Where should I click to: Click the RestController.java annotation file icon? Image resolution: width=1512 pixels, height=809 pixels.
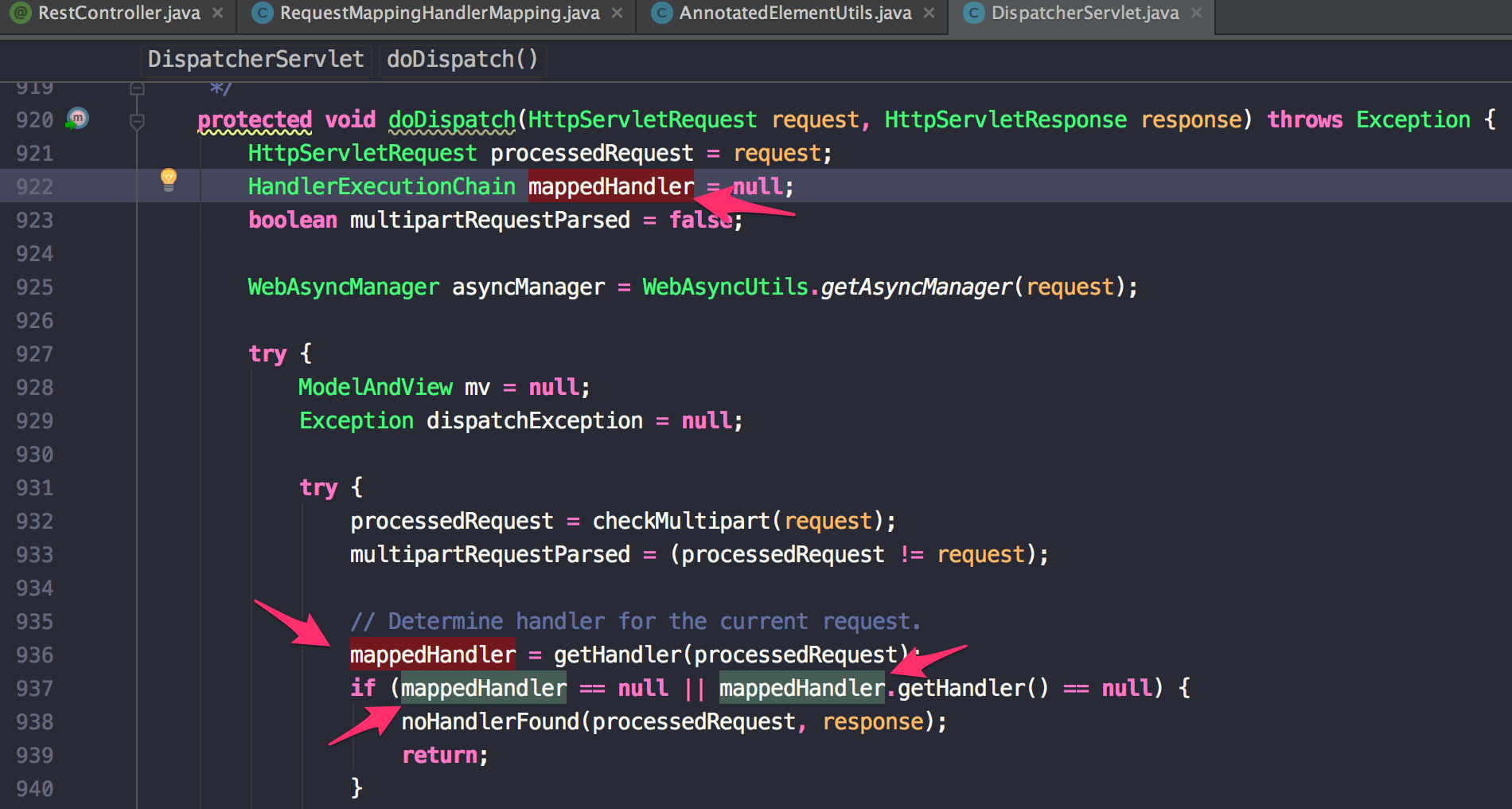click(21, 13)
